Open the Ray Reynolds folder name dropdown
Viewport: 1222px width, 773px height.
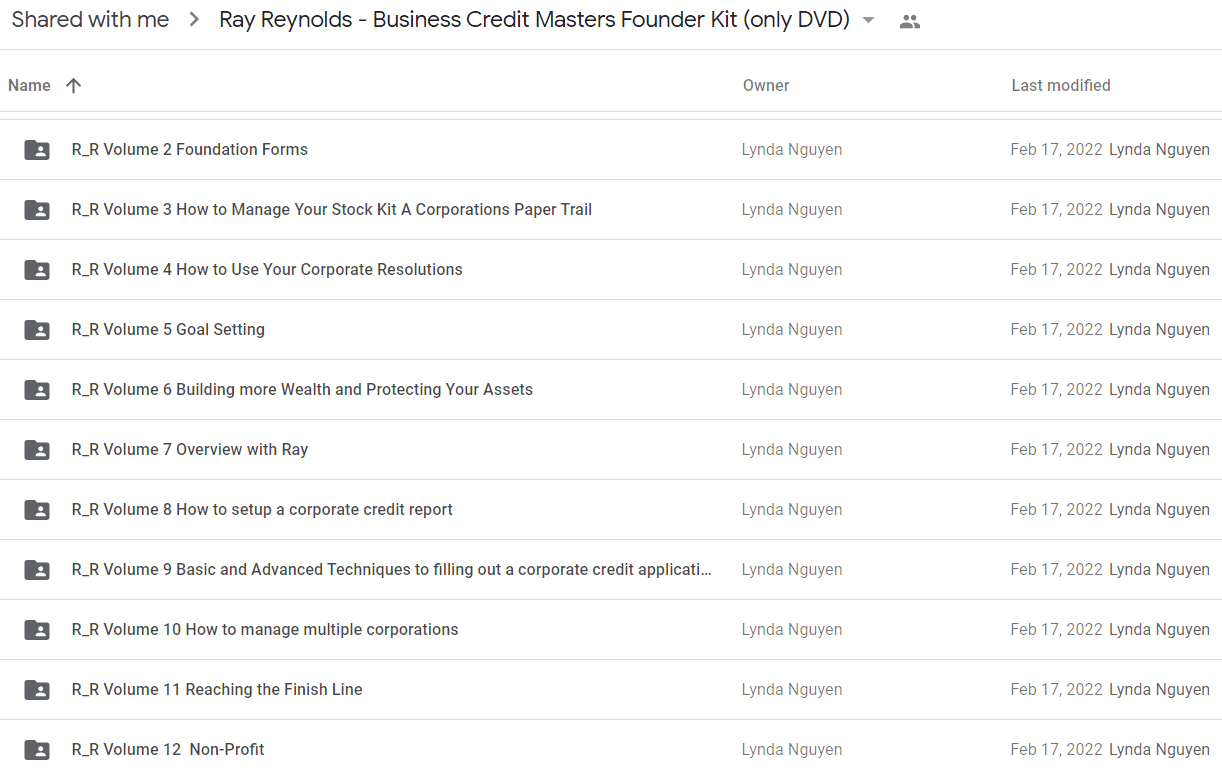[x=868, y=21]
